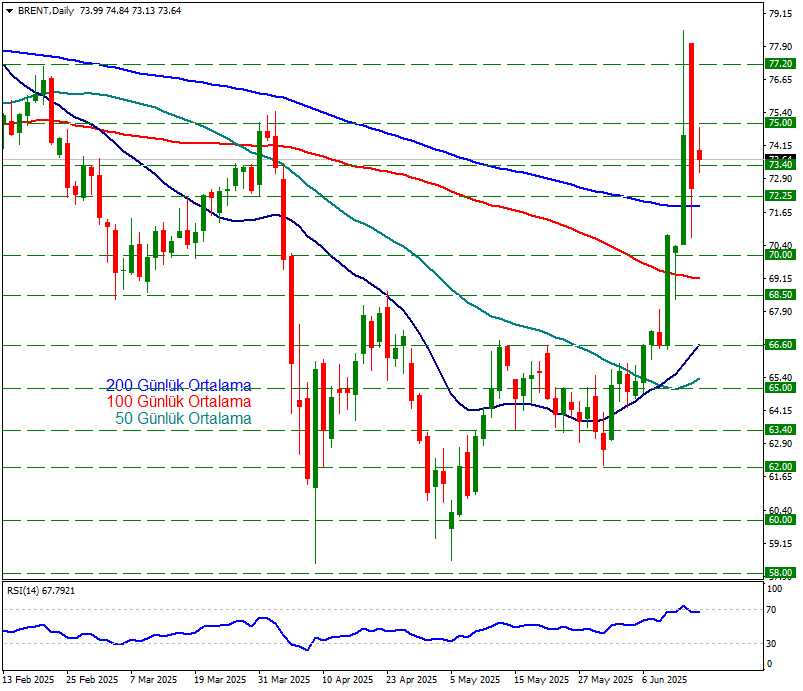The width and height of the screenshot is (803, 691).
Task: Click the BRENT,Daily symbol title
Action: click(x=46, y=11)
